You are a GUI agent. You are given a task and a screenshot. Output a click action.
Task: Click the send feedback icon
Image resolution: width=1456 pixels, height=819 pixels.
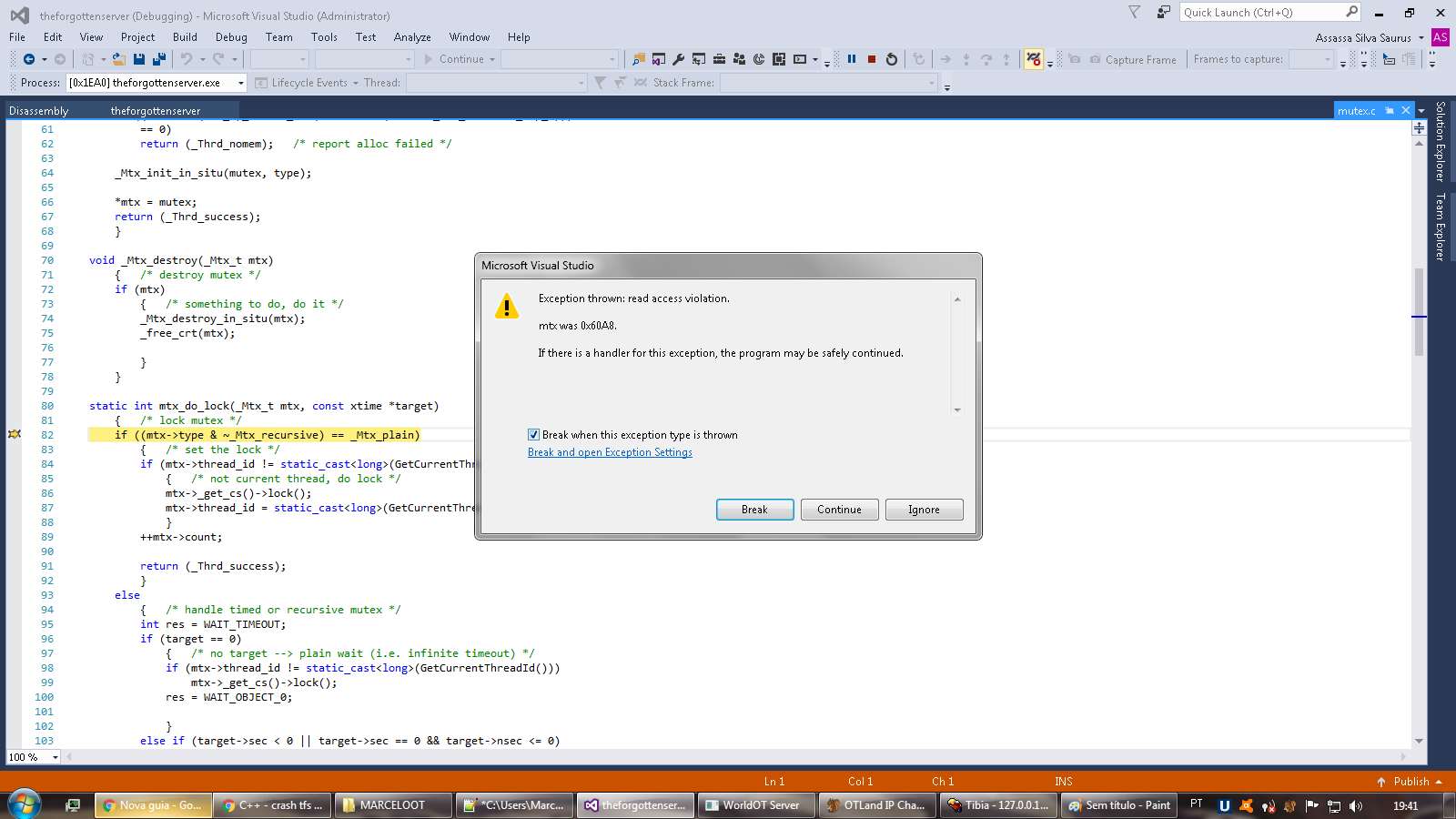pos(1163,12)
